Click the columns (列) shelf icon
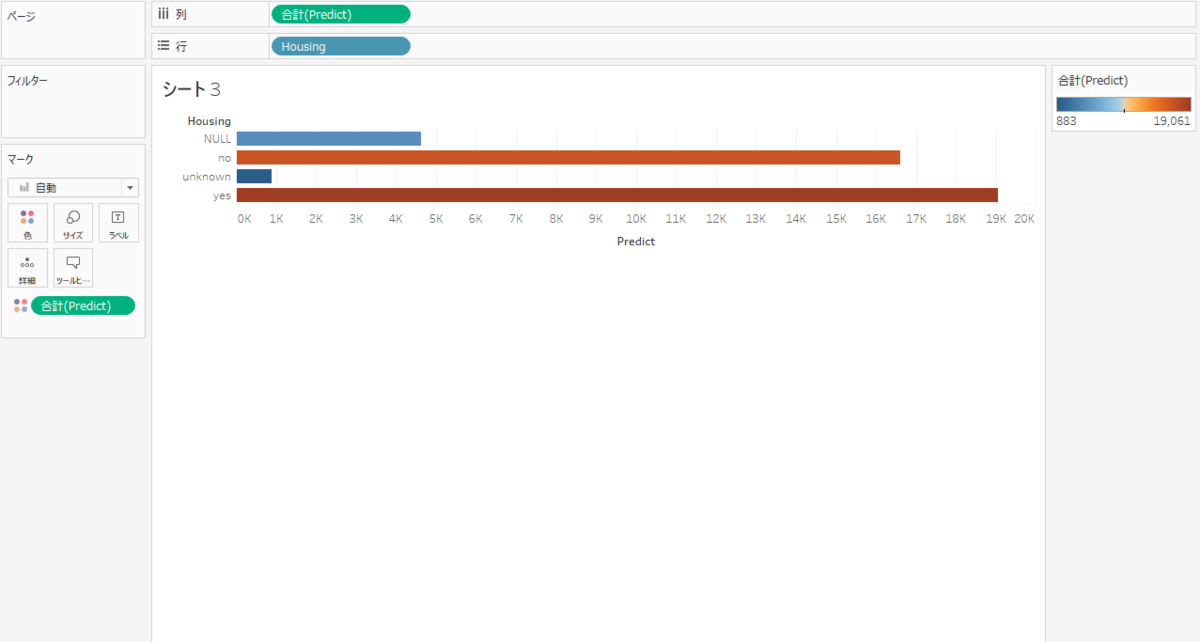The height and width of the screenshot is (642, 1200). [163, 14]
